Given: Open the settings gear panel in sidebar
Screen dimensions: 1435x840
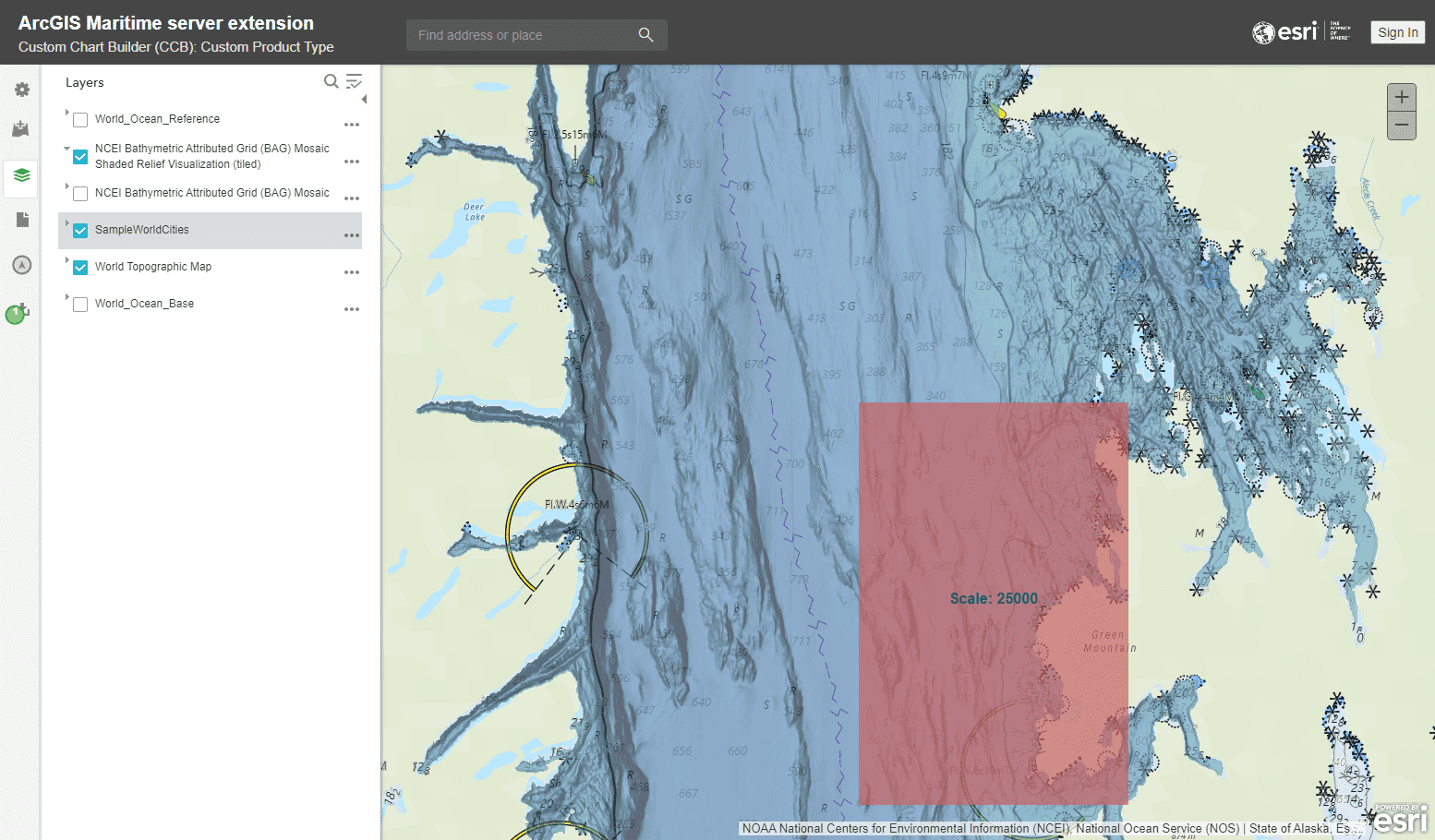Looking at the screenshot, I should pyautogui.click(x=21, y=90).
